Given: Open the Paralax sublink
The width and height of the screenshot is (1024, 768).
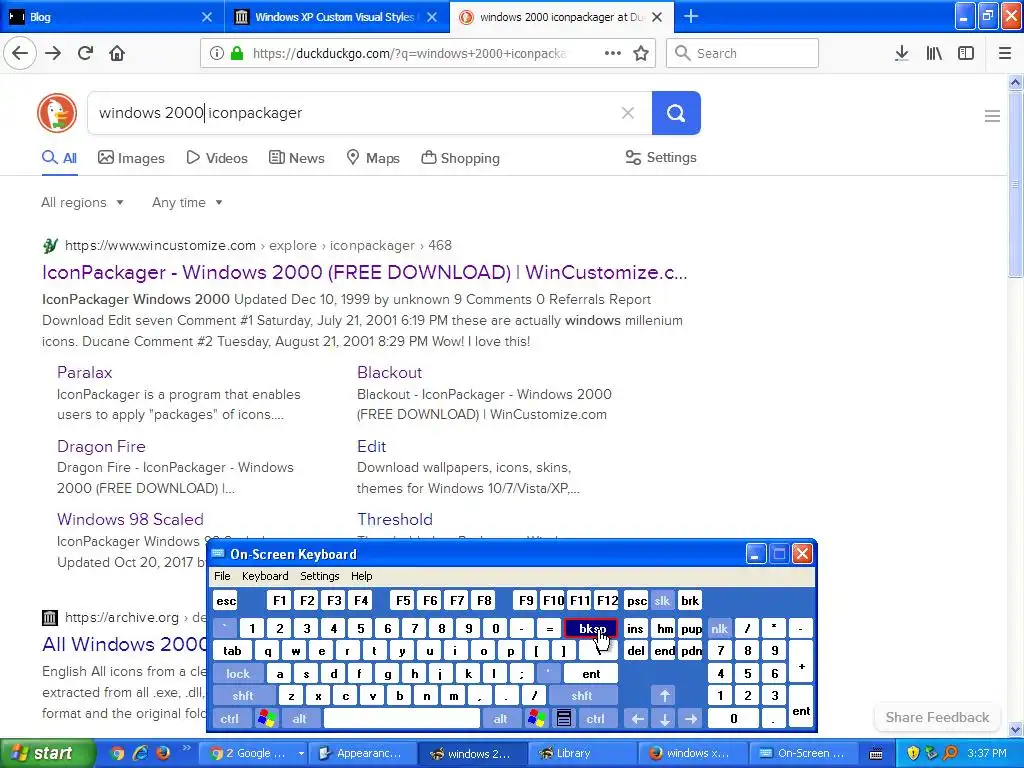Looking at the screenshot, I should pyautogui.click(x=84, y=372).
